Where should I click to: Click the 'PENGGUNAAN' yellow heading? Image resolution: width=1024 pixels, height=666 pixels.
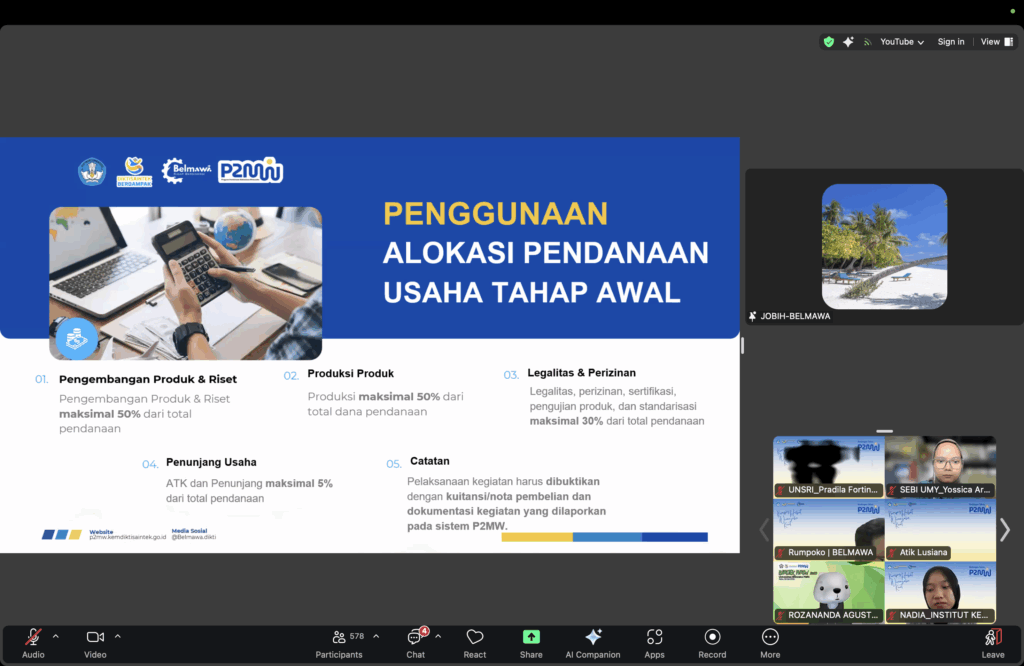(496, 214)
